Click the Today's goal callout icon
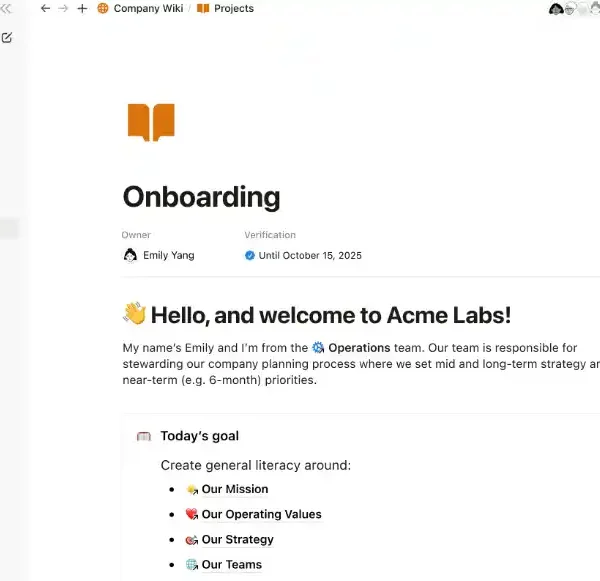Screen dimensions: 600x581 click(143, 436)
